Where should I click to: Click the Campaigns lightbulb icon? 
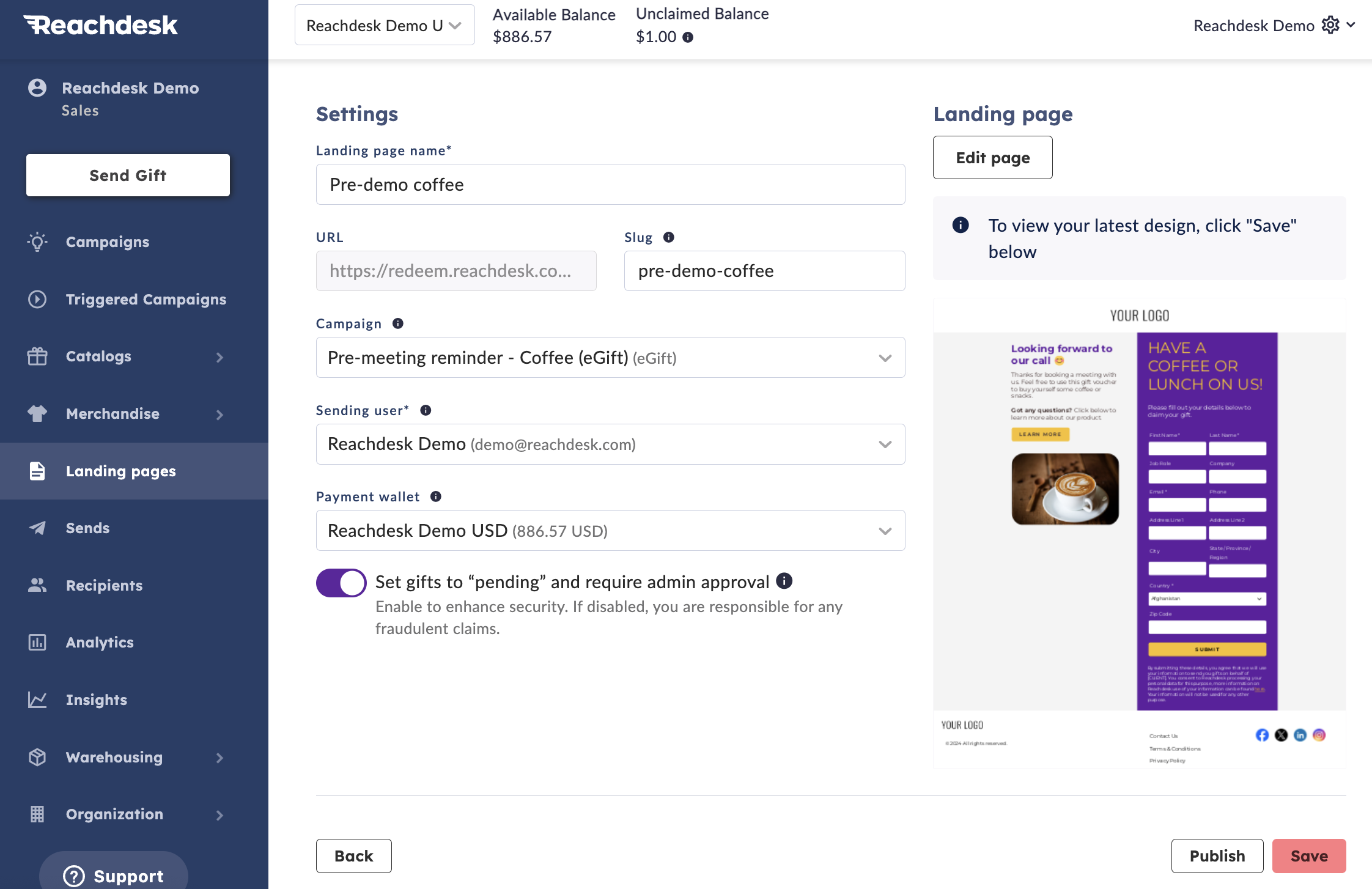coord(37,242)
